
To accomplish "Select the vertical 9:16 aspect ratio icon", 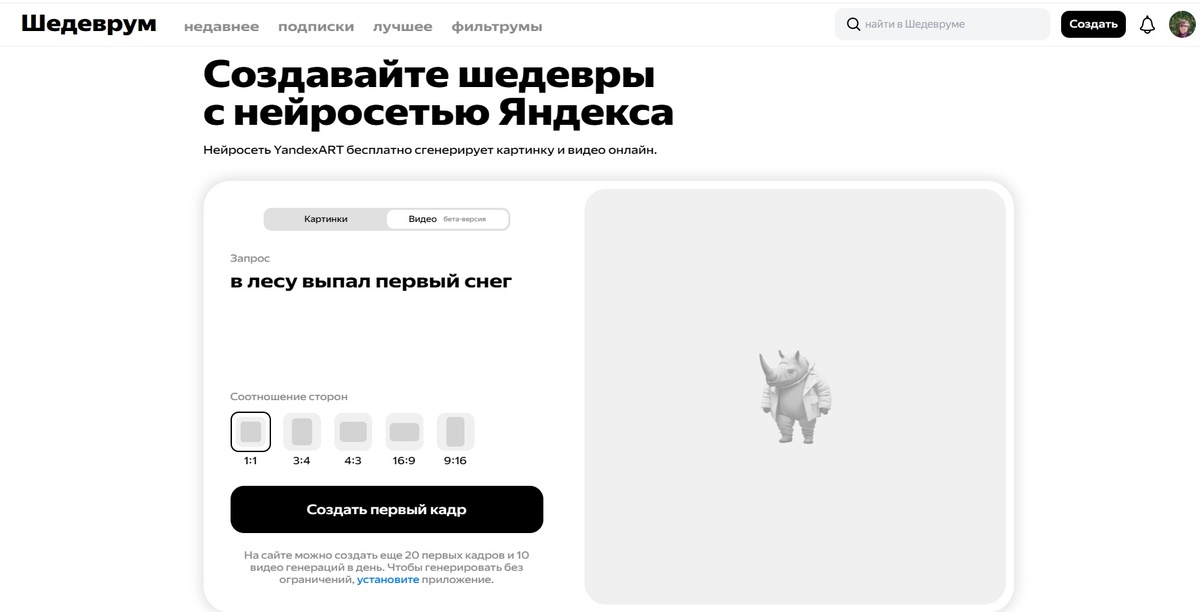I will (456, 431).
